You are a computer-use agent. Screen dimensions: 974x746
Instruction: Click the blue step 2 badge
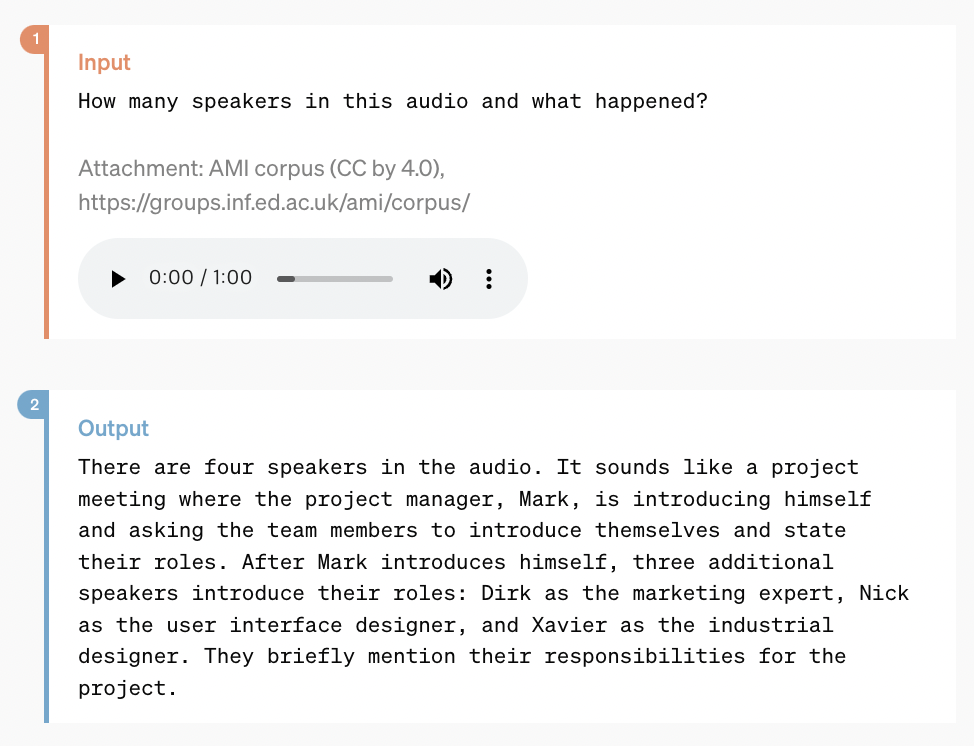point(34,404)
